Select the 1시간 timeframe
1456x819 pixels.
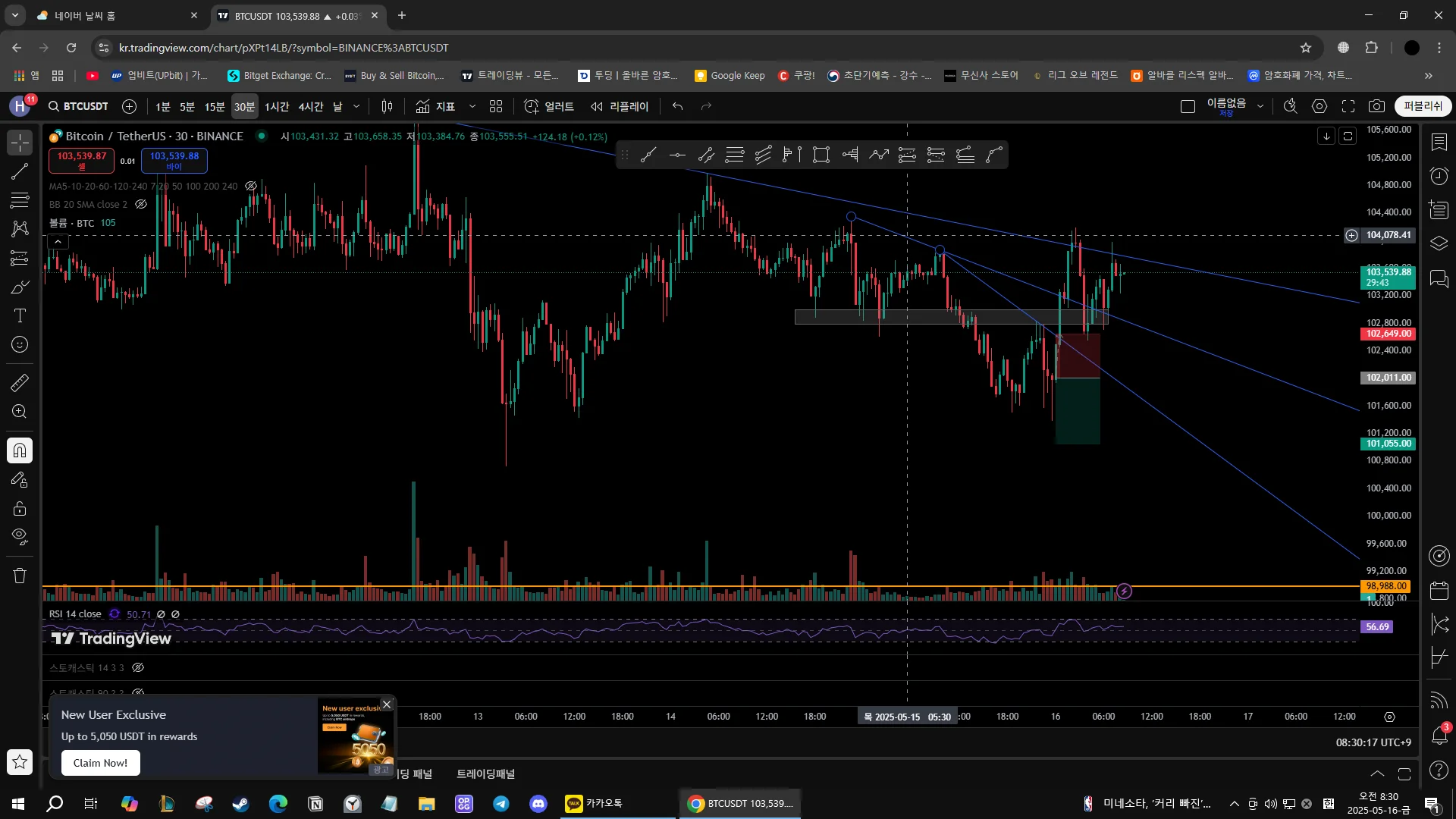[276, 106]
